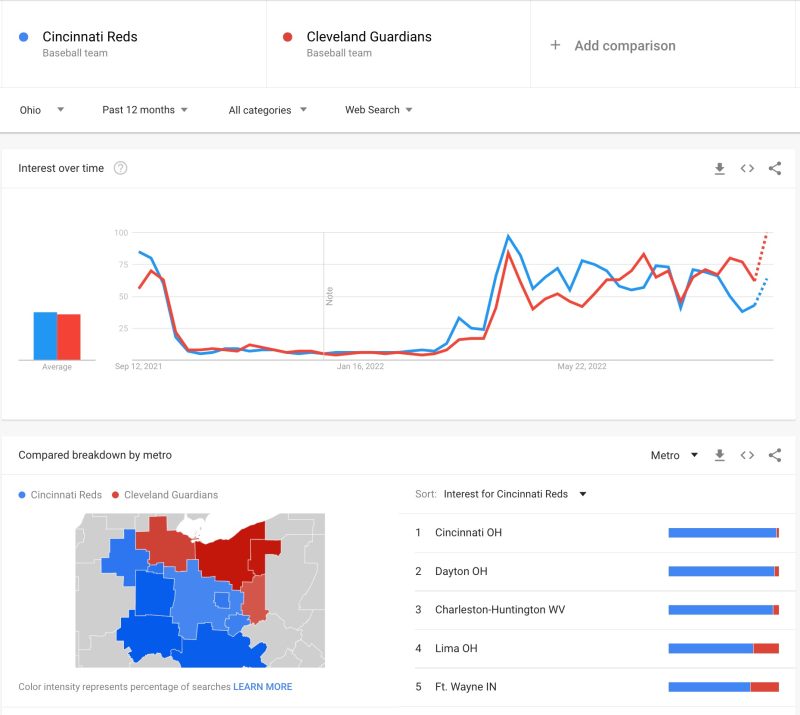Open the Ohio region dropdown
Screen dimensions: 800x715
(x=40, y=111)
